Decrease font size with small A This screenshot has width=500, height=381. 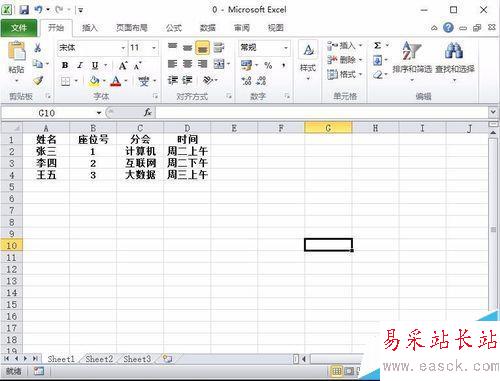point(138,66)
